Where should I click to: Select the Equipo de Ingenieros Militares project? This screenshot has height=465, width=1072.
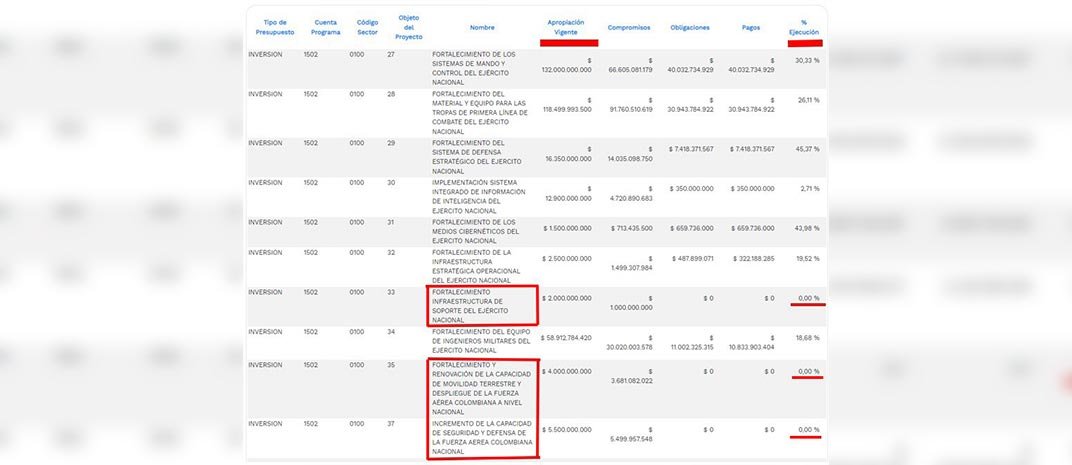click(x=481, y=341)
